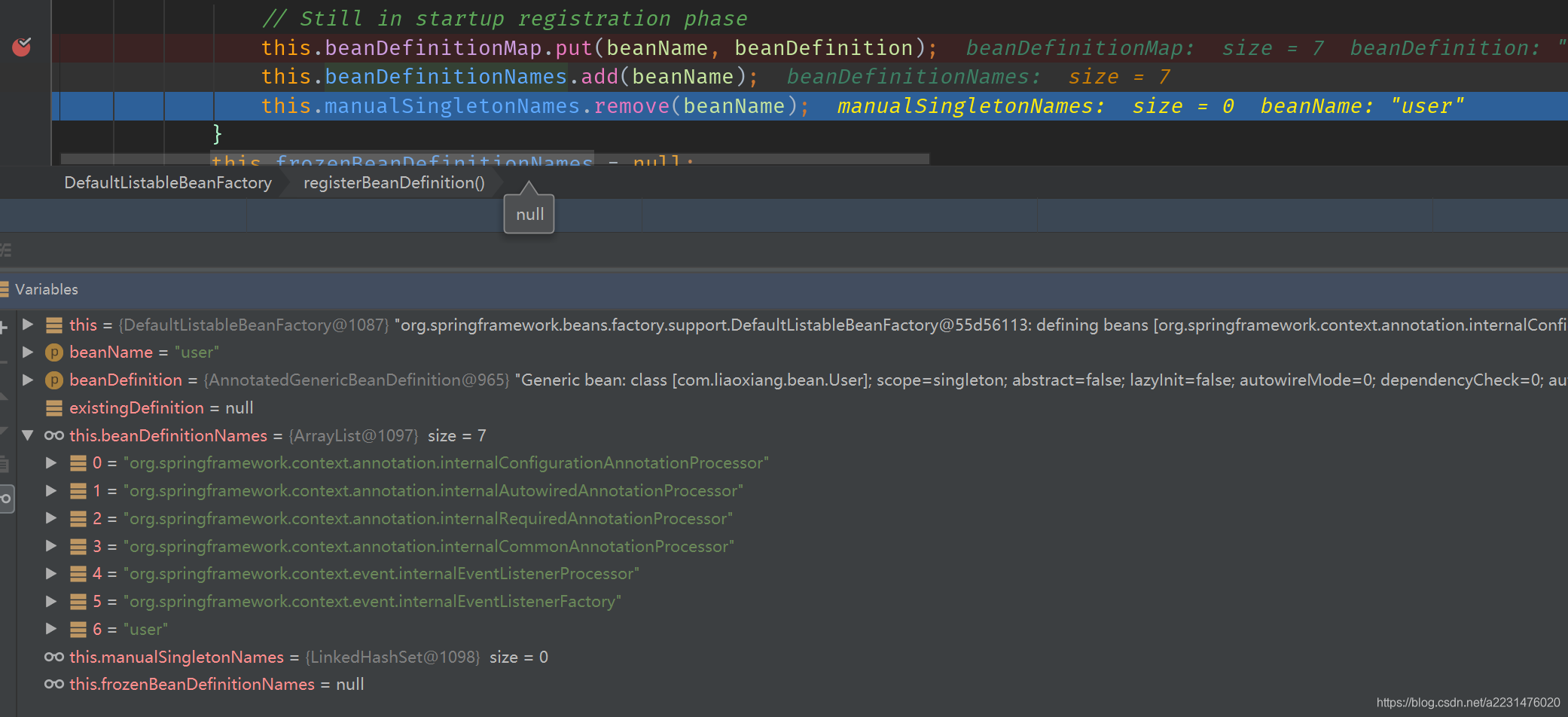The width and height of the screenshot is (1568, 717).
Task: Click the add-watch plus icon in left gutter
Action: click(x=3, y=327)
